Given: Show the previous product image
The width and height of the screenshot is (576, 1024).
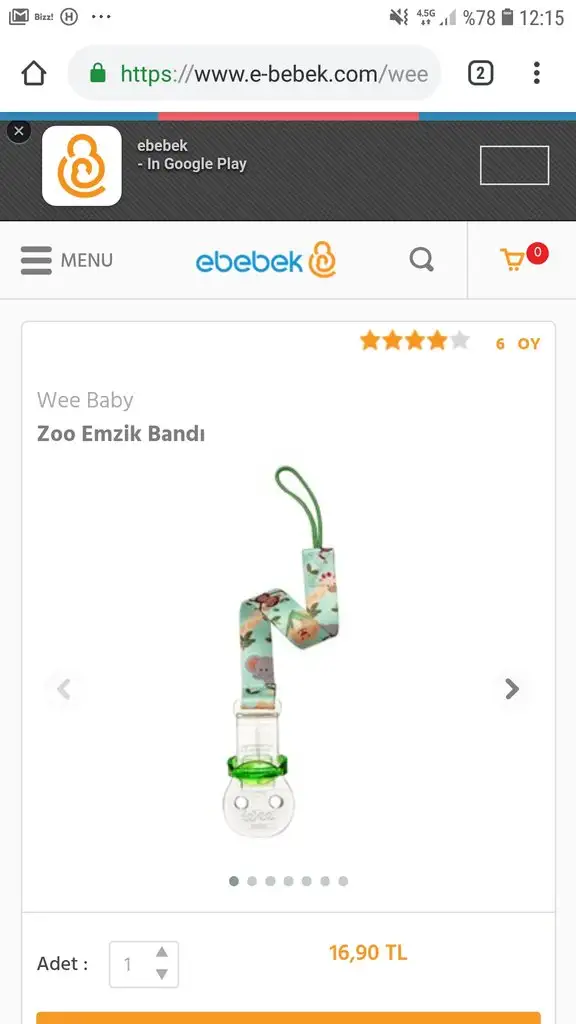Looking at the screenshot, I should pyautogui.click(x=64, y=689).
